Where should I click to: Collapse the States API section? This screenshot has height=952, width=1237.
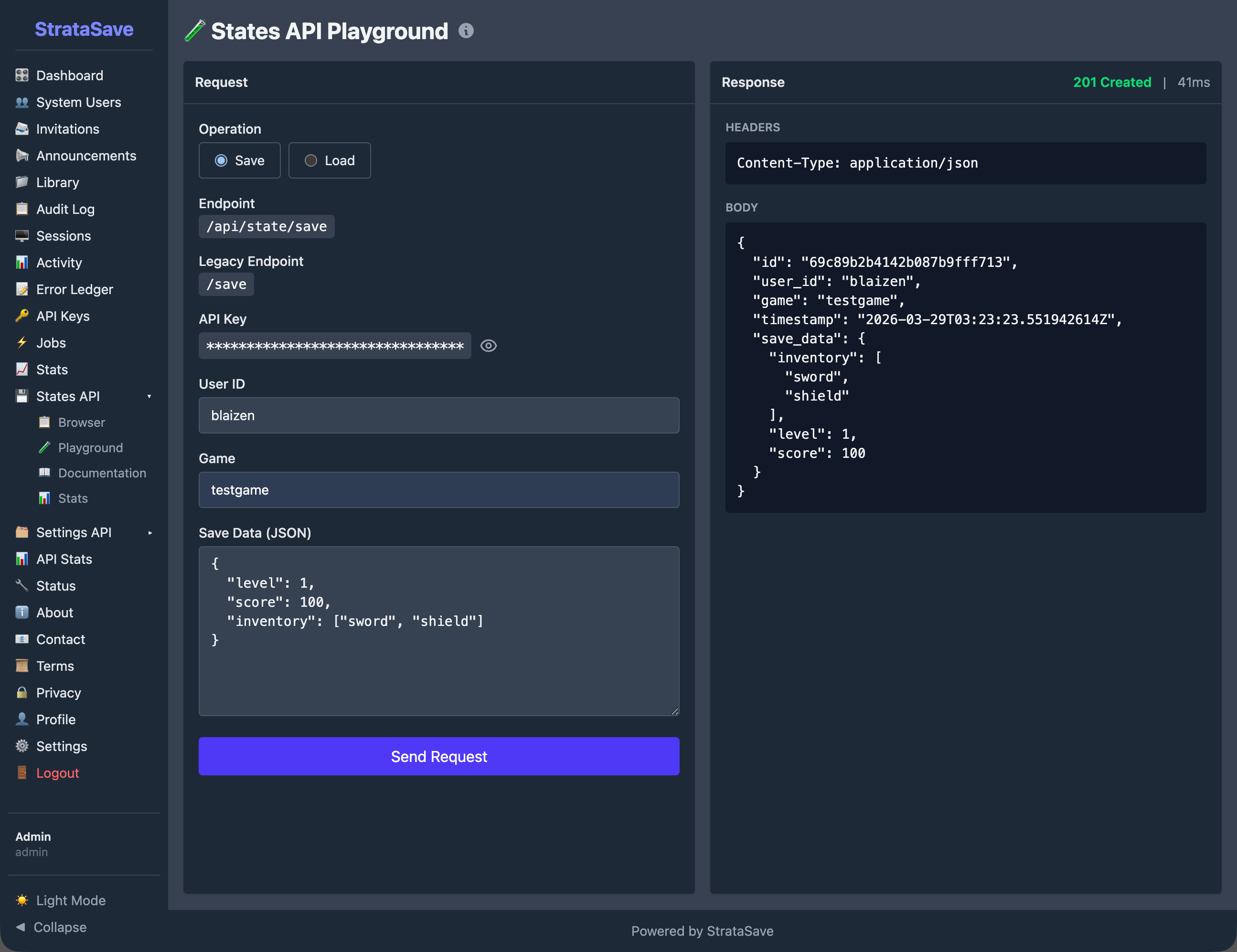[149, 396]
